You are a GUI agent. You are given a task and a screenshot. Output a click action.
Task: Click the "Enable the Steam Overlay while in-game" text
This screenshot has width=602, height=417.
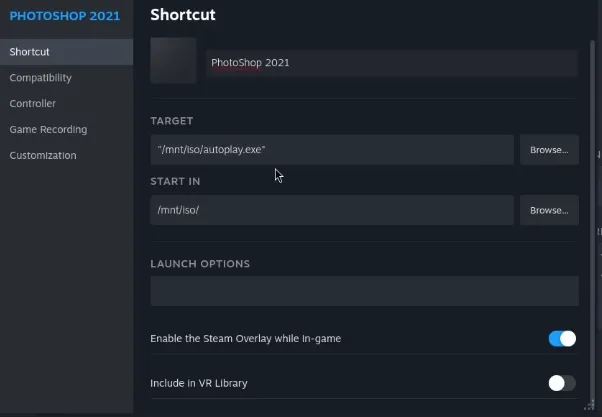pyautogui.click(x=245, y=339)
